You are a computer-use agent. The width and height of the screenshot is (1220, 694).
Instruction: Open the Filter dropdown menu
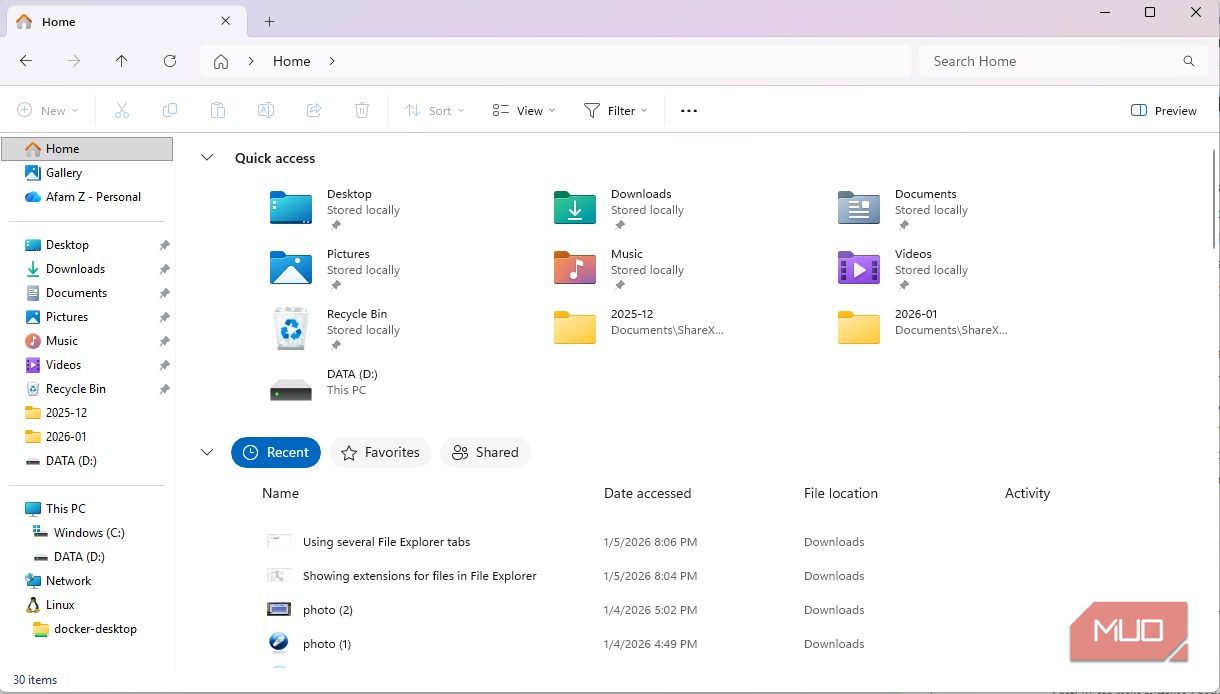[616, 111]
